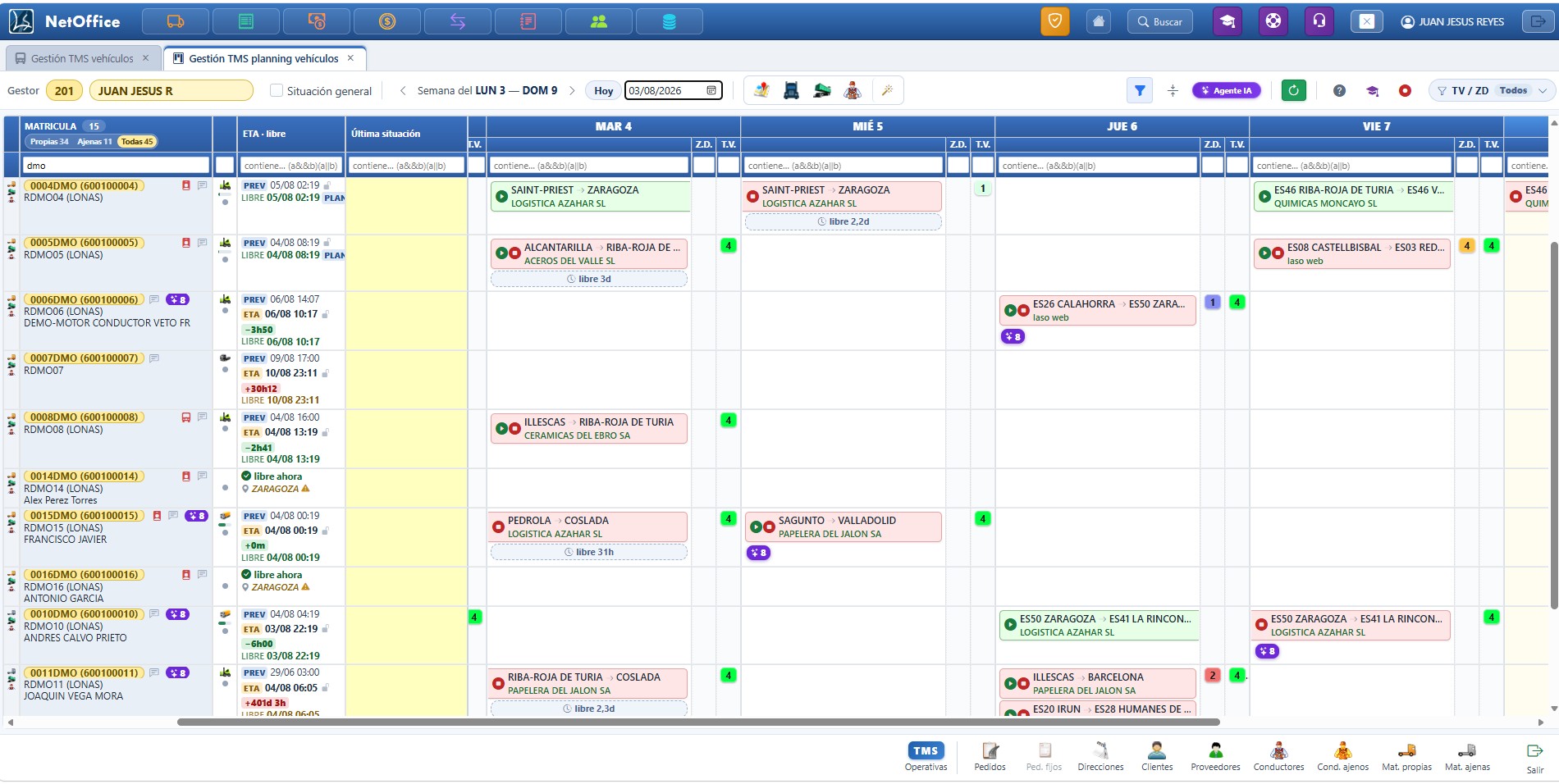1559x784 pixels.
Task: Click the driver figure toolbar icon
Action: (853, 90)
